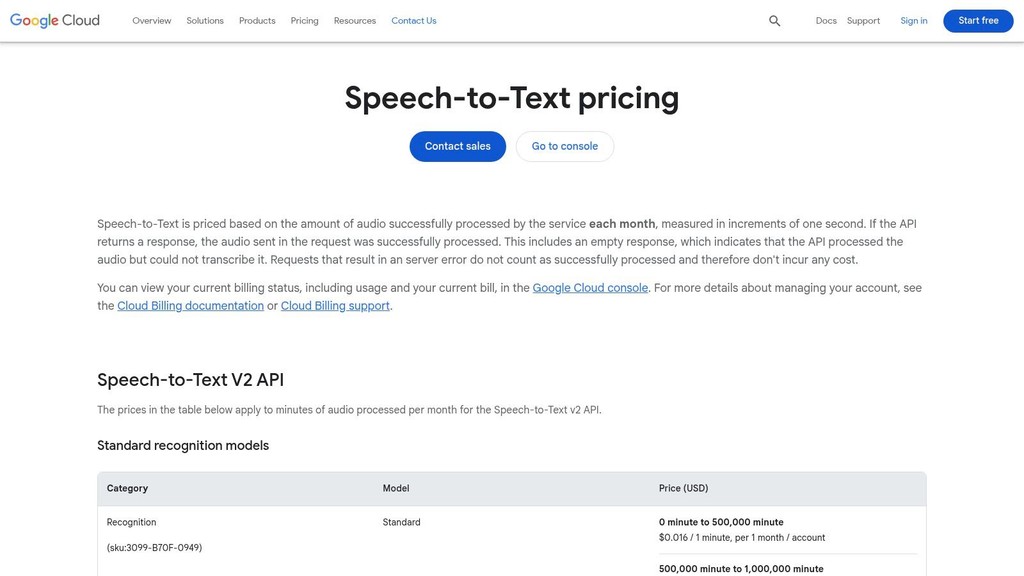Open the Cloud Billing support link

[x=334, y=305]
